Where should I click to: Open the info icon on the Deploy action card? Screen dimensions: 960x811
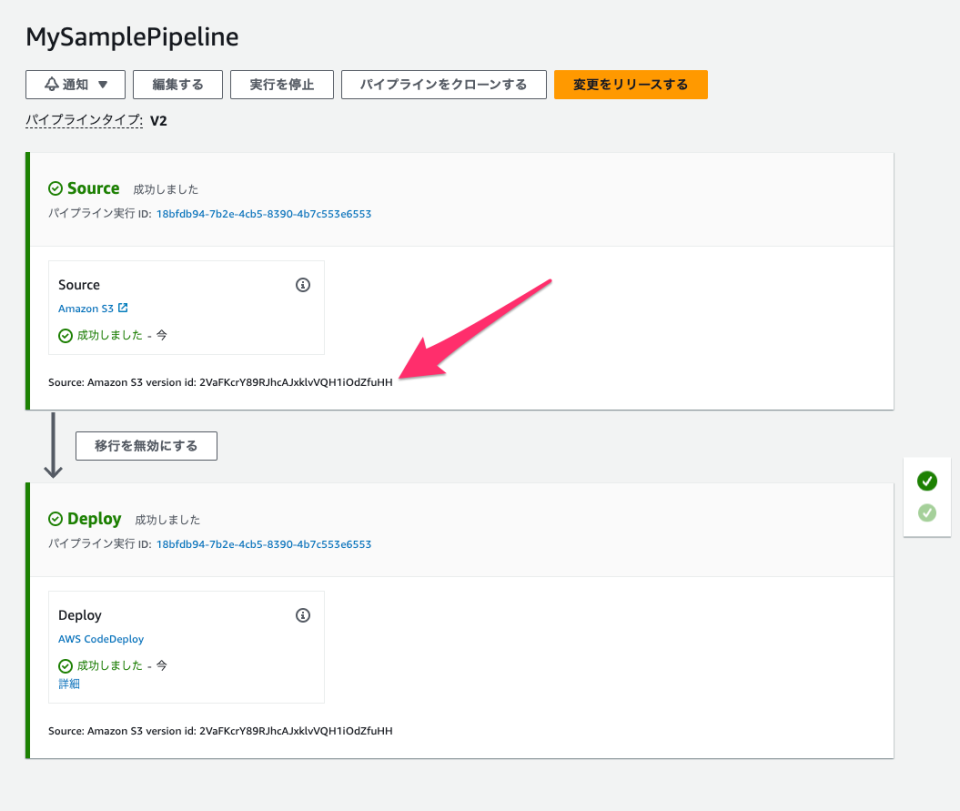[x=303, y=615]
